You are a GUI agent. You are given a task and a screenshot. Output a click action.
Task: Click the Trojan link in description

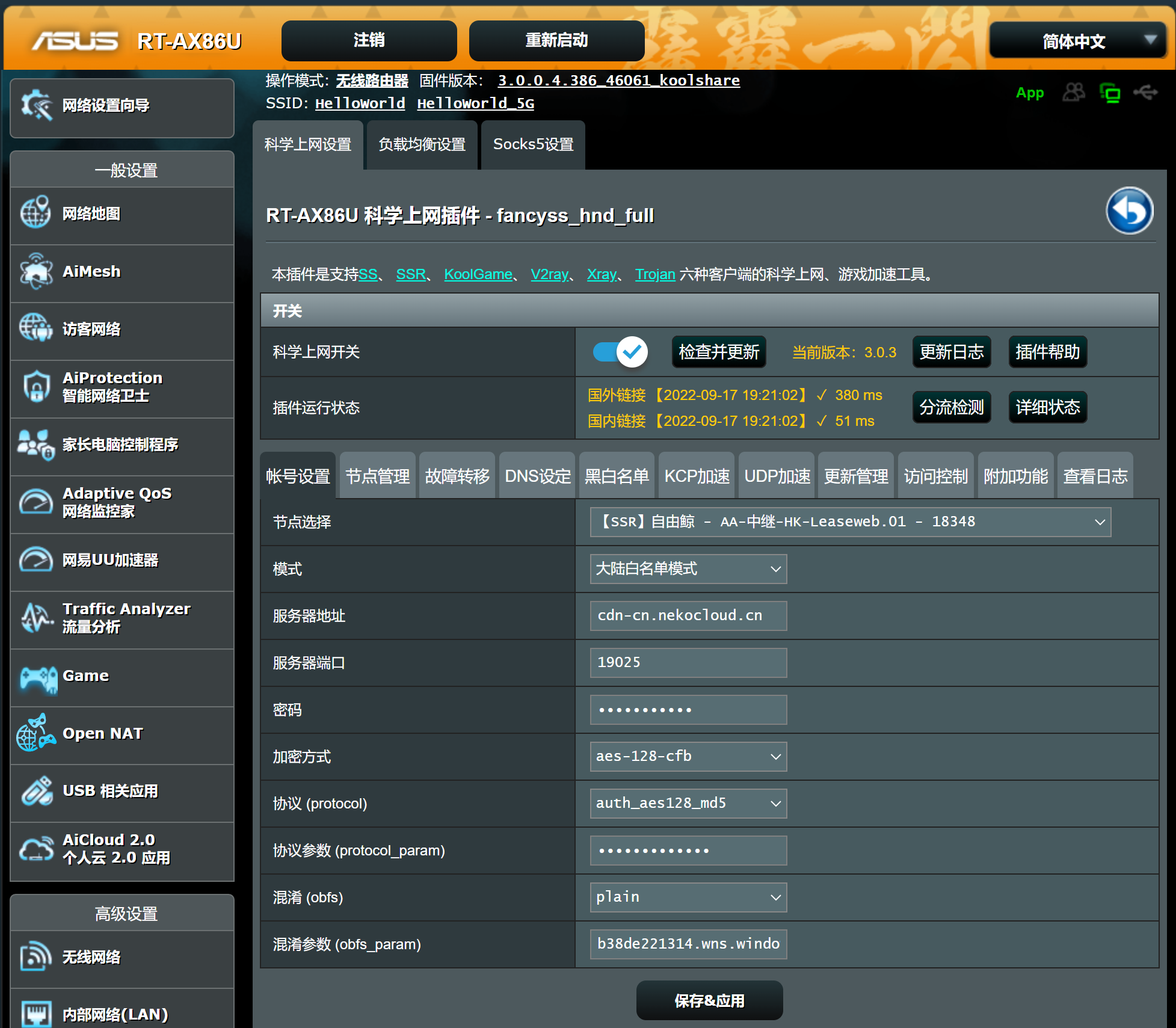point(655,274)
